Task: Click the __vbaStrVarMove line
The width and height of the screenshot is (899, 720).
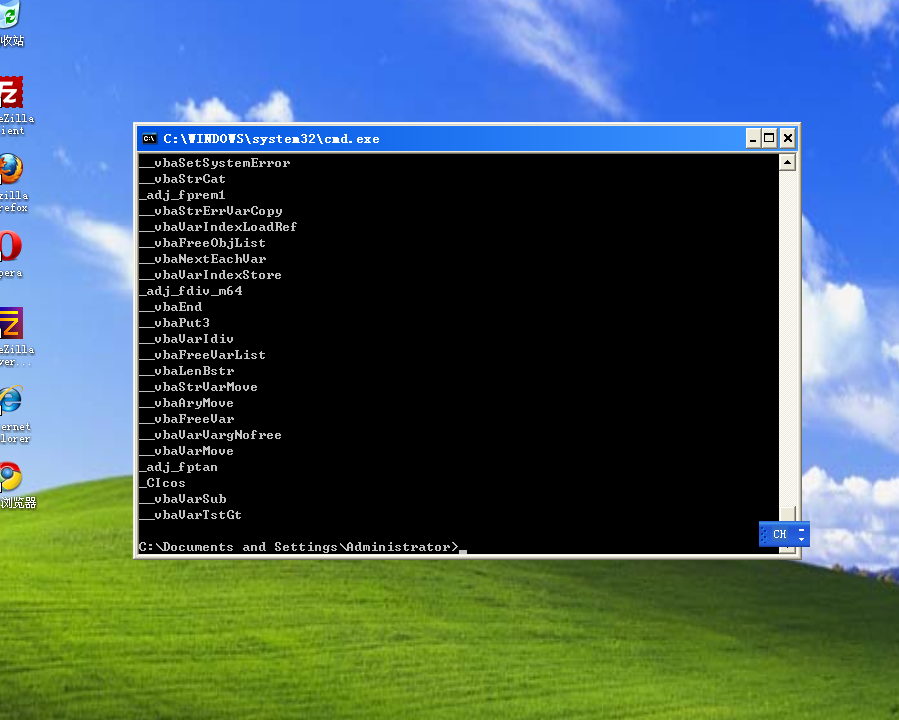Action: pyautogui.click(x=199, y=388)
